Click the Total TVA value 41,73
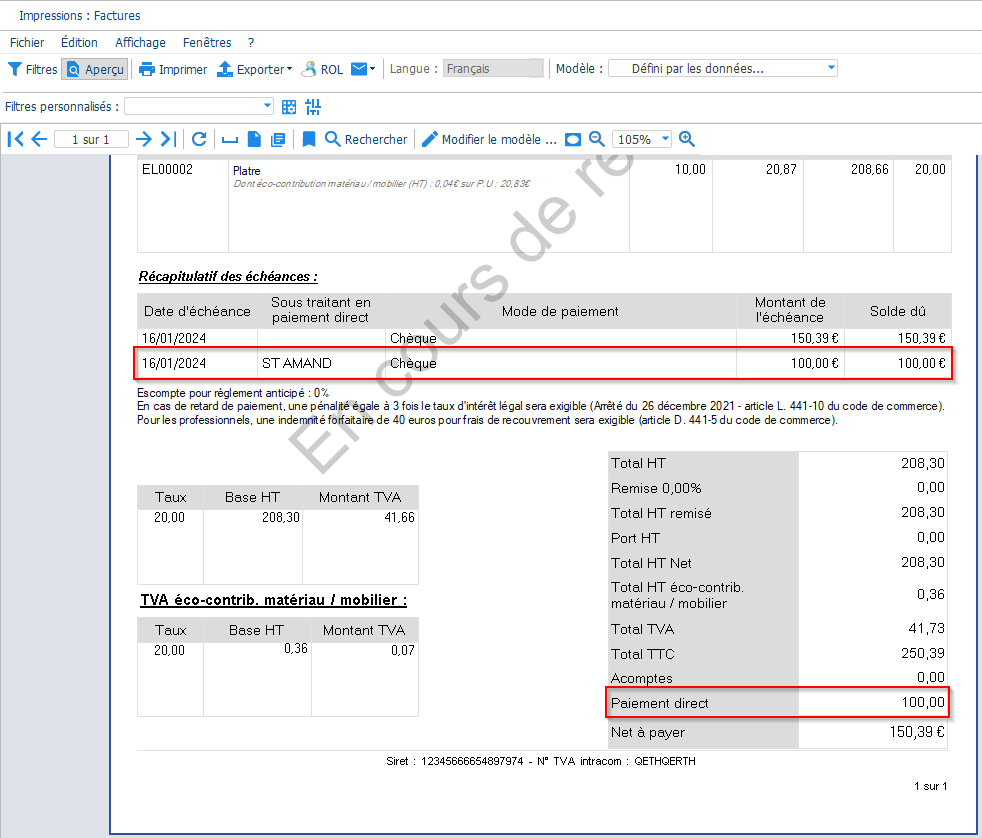The width and height of the screenshot is (982, 838). (x=926, y=628)
